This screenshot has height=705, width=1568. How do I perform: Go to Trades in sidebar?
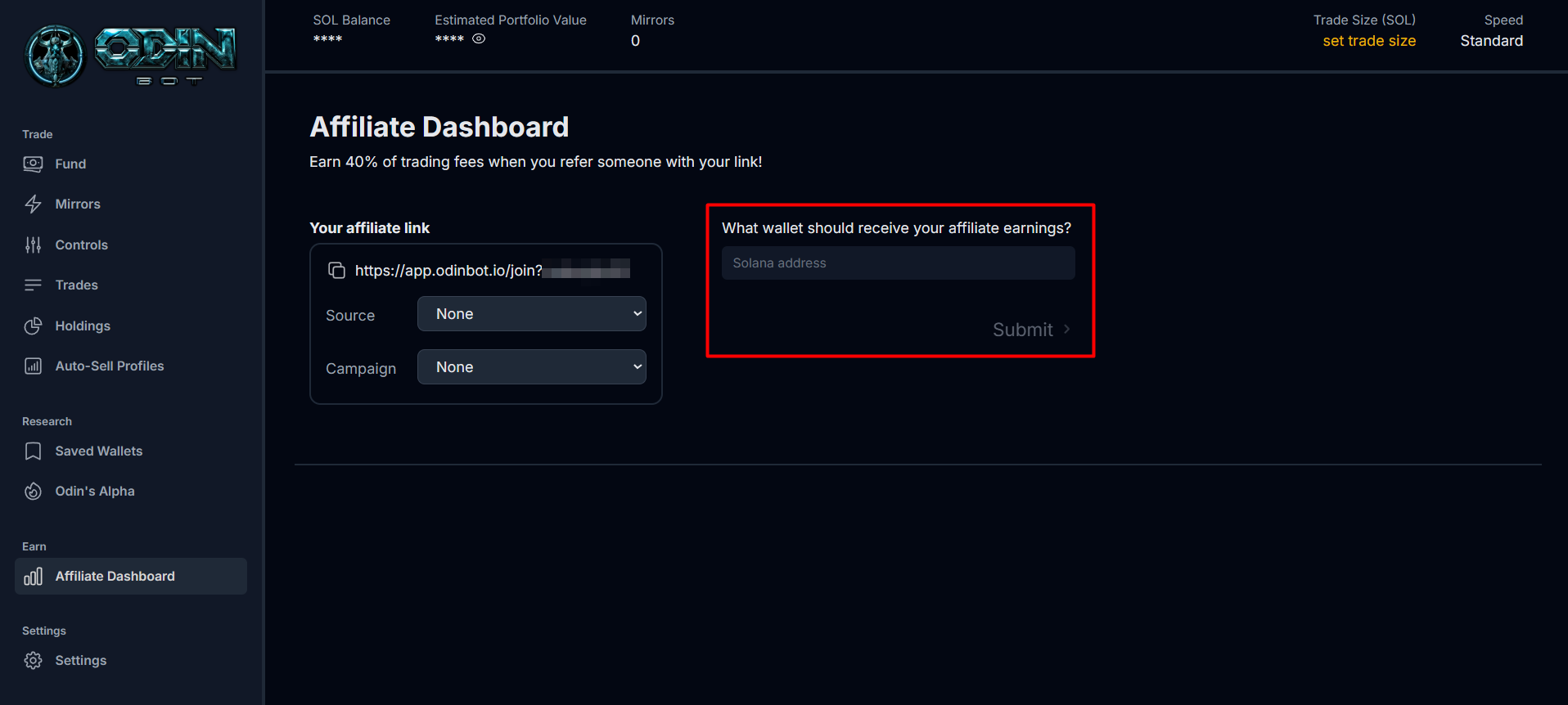[x=76, y=285]
